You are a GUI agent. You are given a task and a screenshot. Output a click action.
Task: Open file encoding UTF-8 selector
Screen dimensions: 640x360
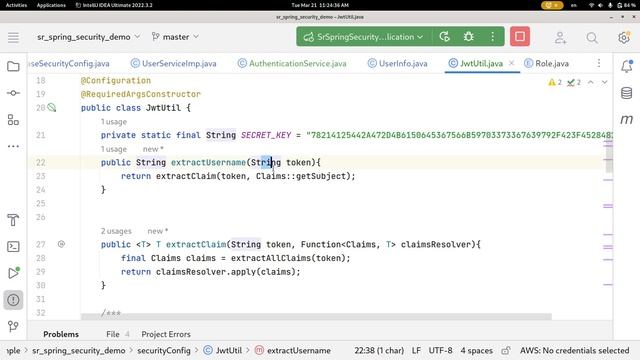coord(440,351)
